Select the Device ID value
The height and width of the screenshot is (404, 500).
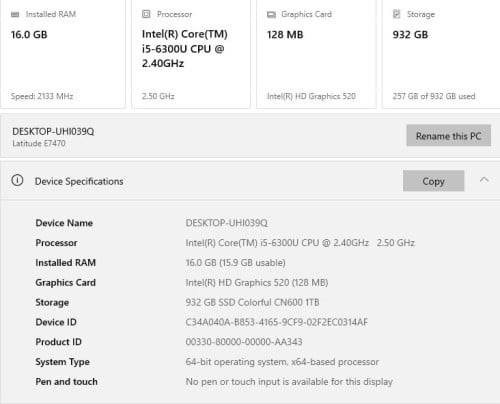[x=277, y=322]
